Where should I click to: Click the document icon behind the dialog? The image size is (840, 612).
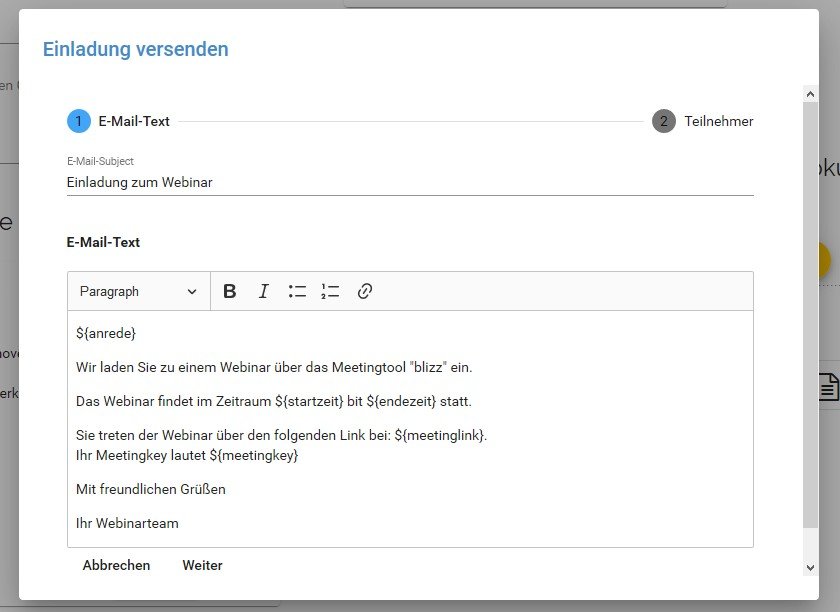[828, 387]
